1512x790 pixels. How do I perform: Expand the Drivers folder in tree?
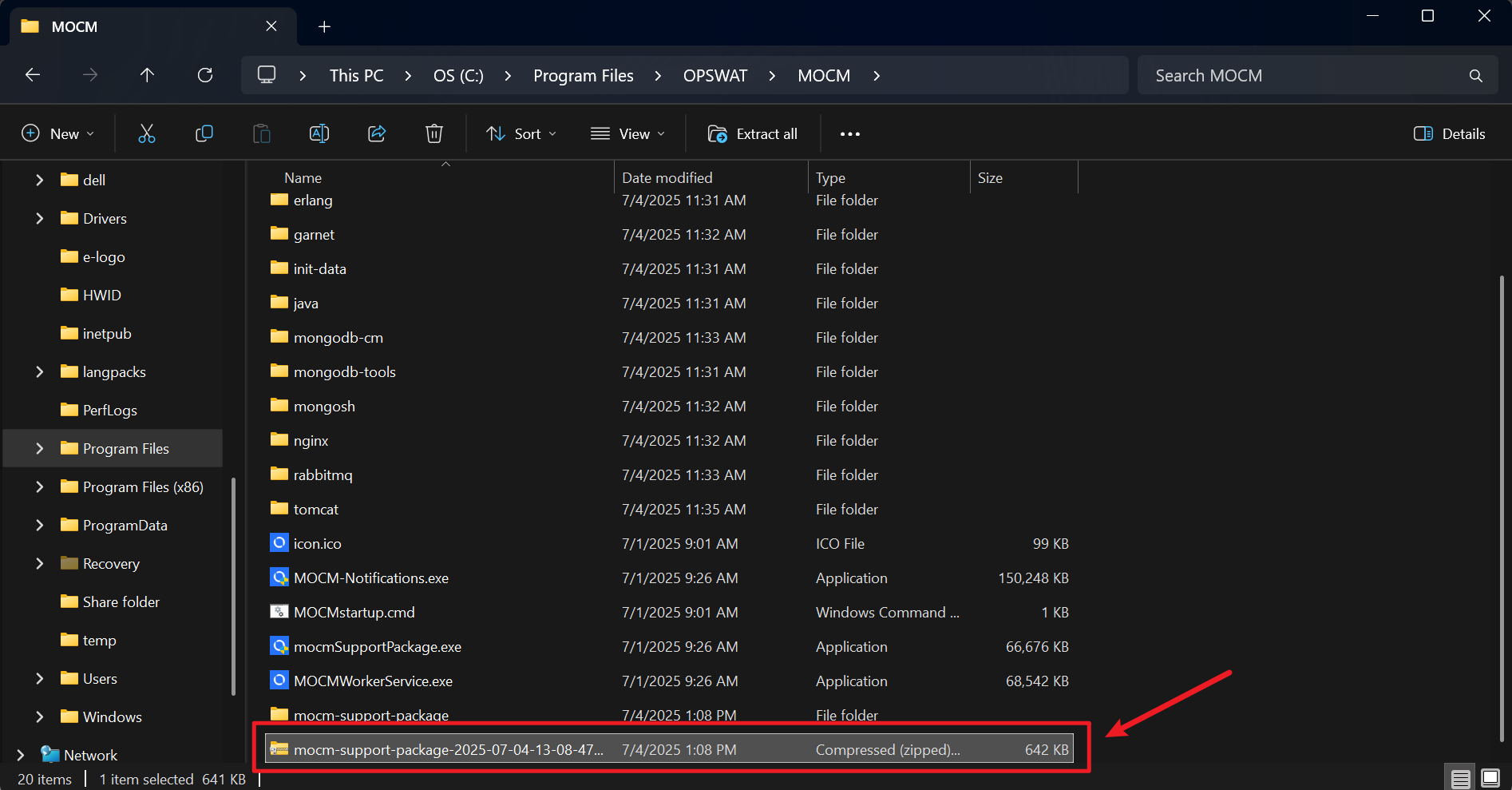tap(39, 218)
